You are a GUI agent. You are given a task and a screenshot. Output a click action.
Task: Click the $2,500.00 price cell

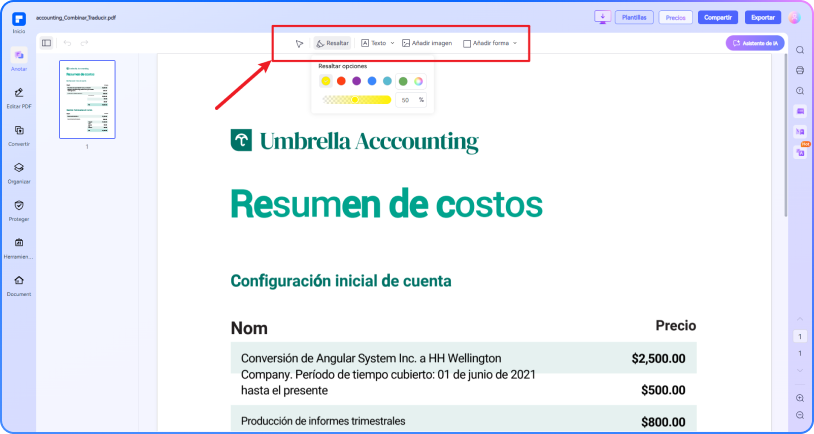click(x=658, y=358)
